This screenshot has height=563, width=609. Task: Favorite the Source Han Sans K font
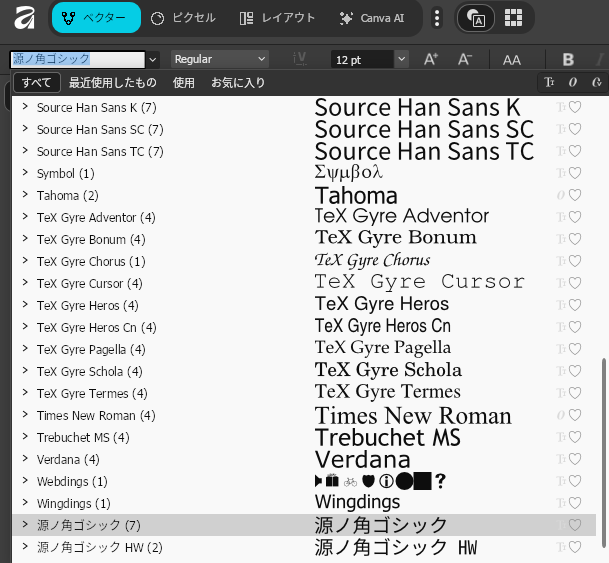click(575, 107)
